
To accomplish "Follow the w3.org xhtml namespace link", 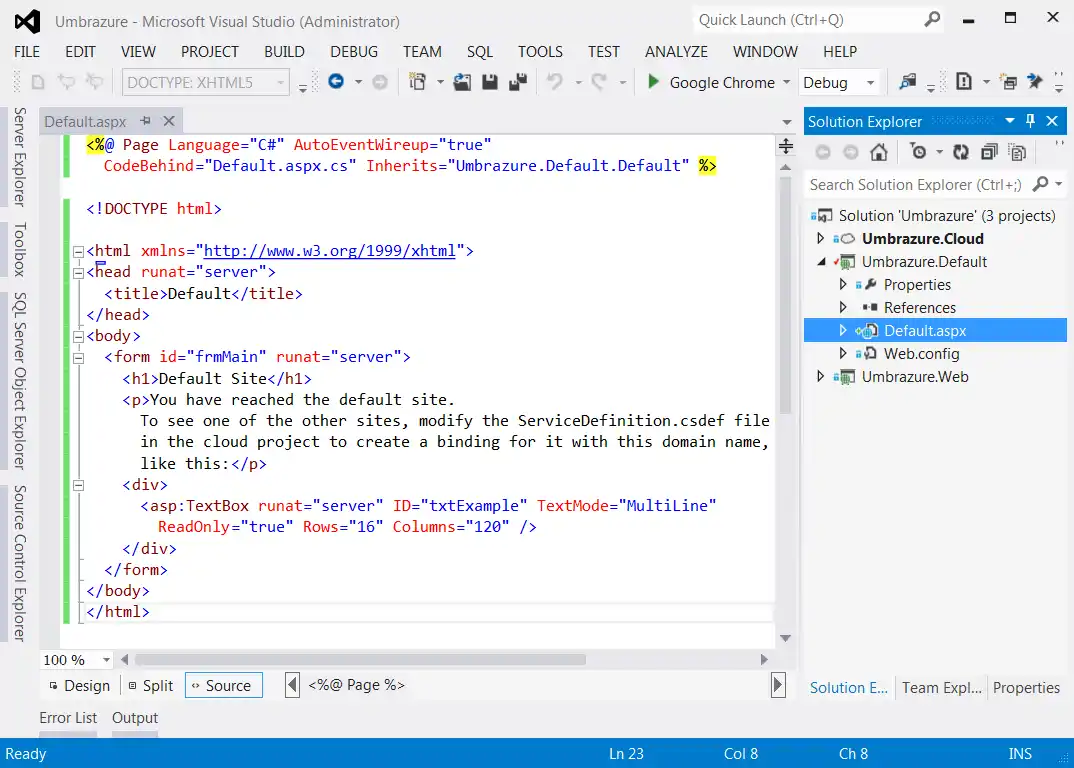I will point(329,251).
